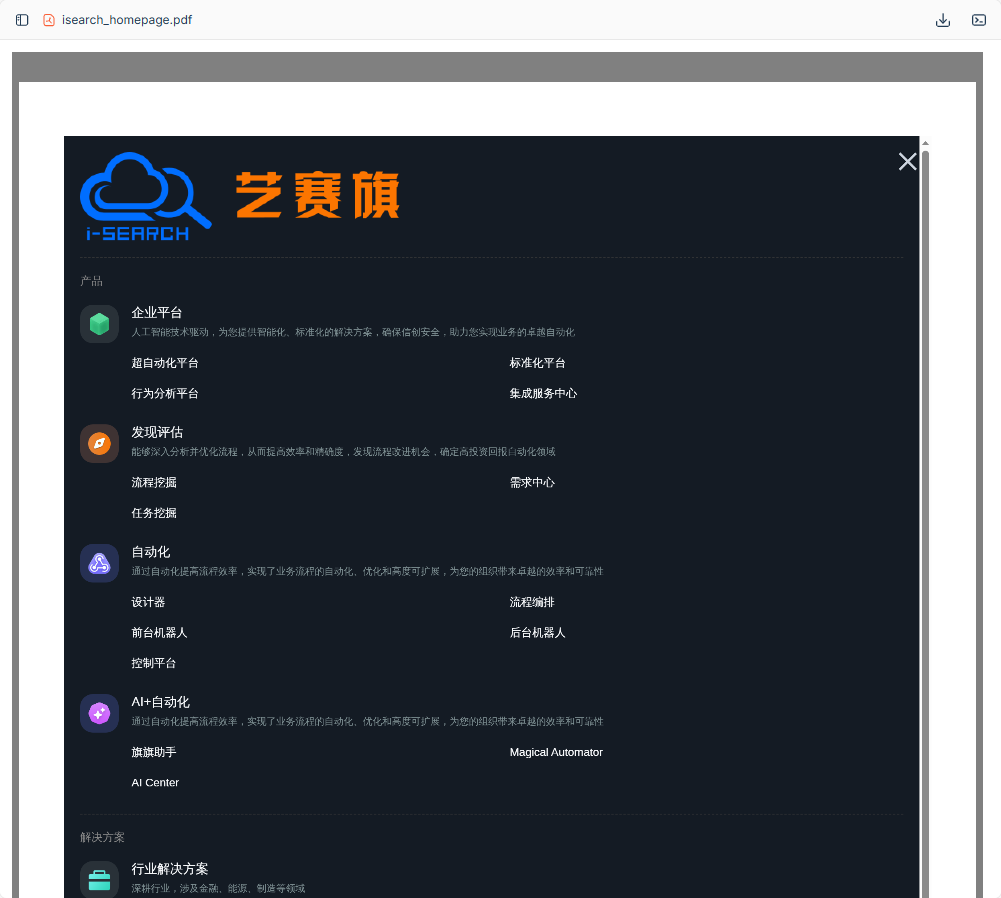The height and width of the screenshot is (898, 1001).
Task: Click the 深耕行业 description text
Action: pos(218,888)
